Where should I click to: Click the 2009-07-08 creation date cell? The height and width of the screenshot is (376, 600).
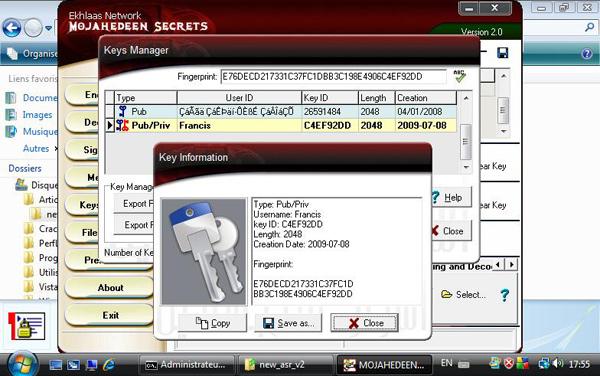coord(426,125)
